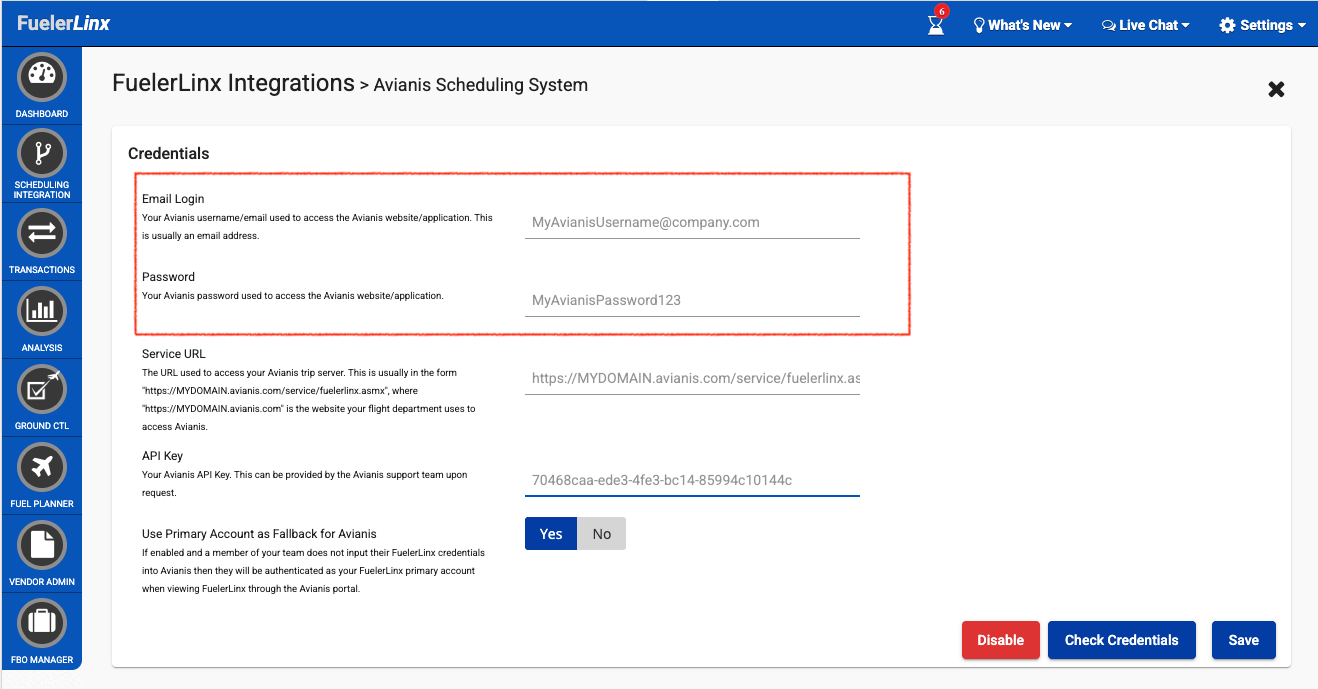Image resolution: width=1318 pixels, height=689 pixels.
Task: Open the Transactions arrows icon
Action: [42, 233]
